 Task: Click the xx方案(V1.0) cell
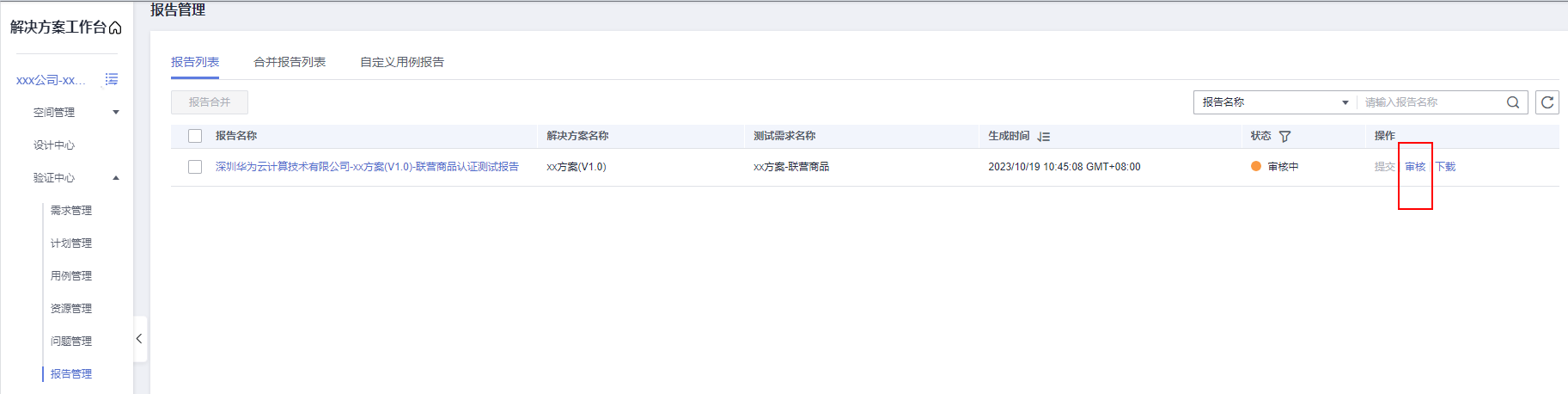click(577, 167)
